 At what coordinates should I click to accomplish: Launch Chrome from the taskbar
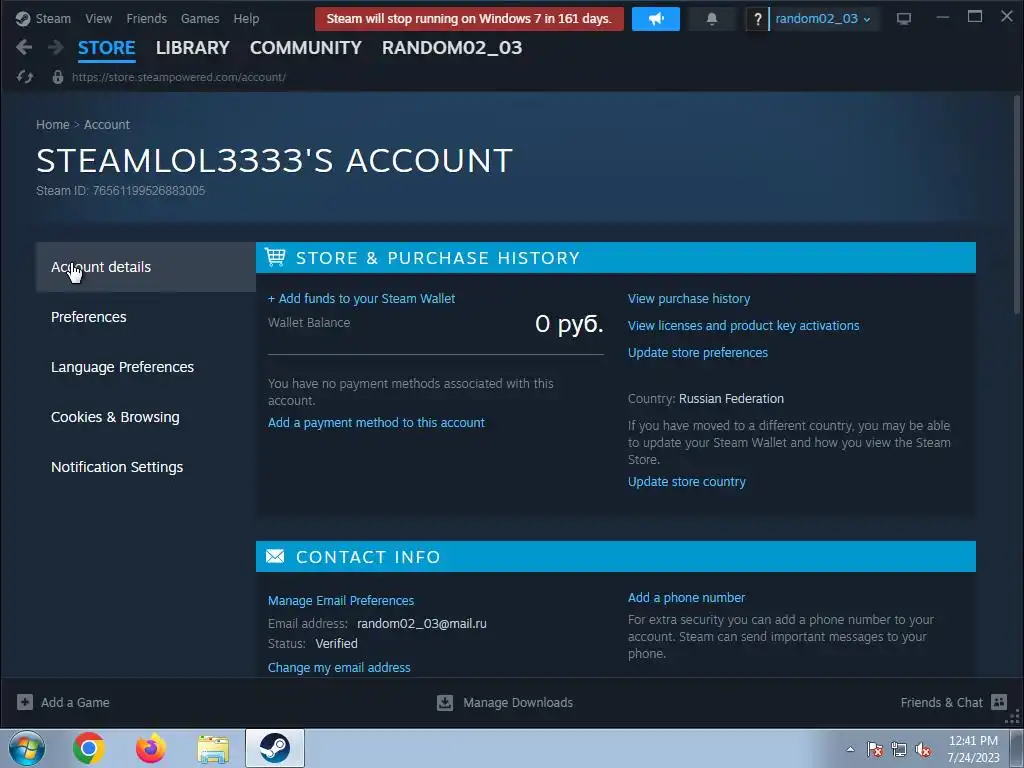[88, 748]
